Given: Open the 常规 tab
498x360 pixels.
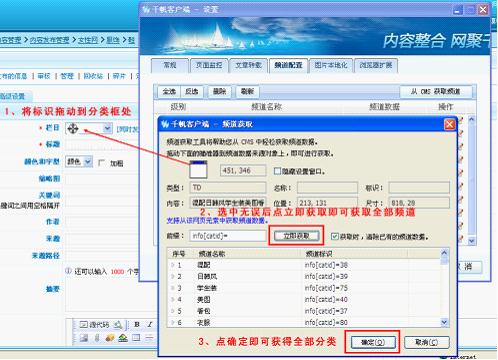Looking at the screenshot, I should [170, 65].
